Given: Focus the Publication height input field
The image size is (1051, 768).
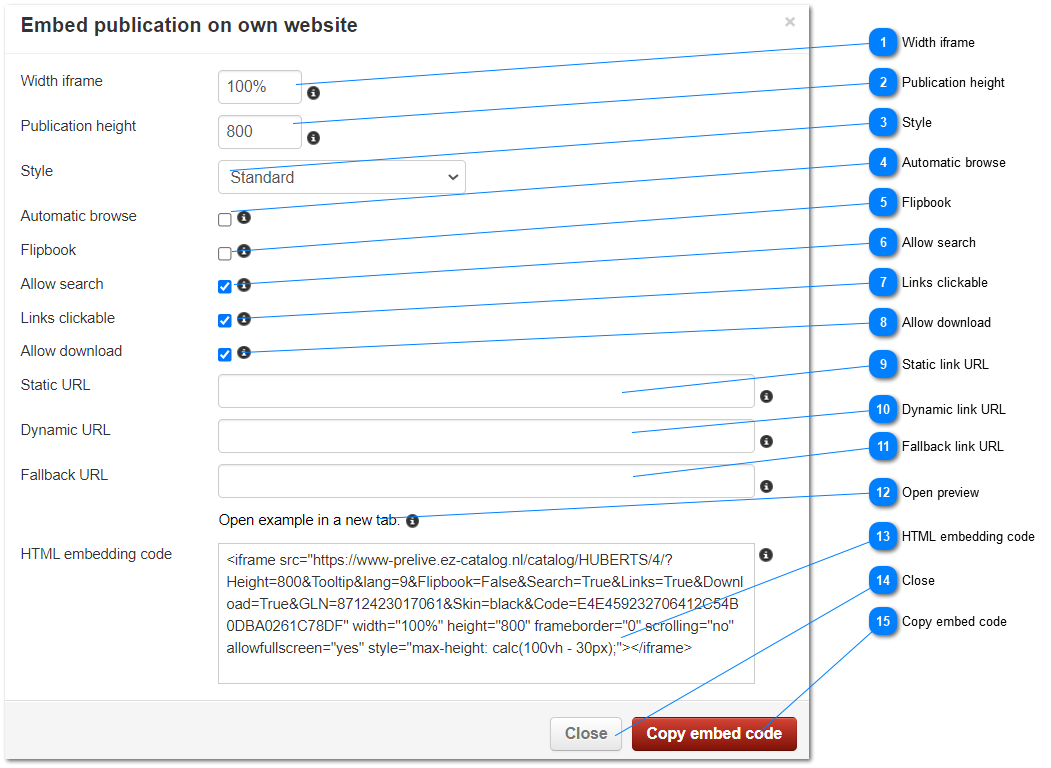Looking at the screenshot, I should click(x=260, y=132).
